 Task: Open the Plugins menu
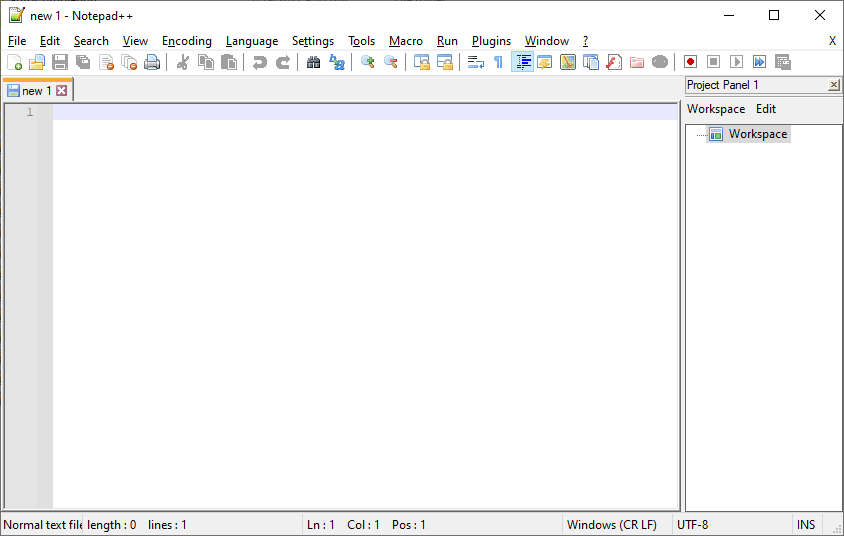(x=491, y=41)
